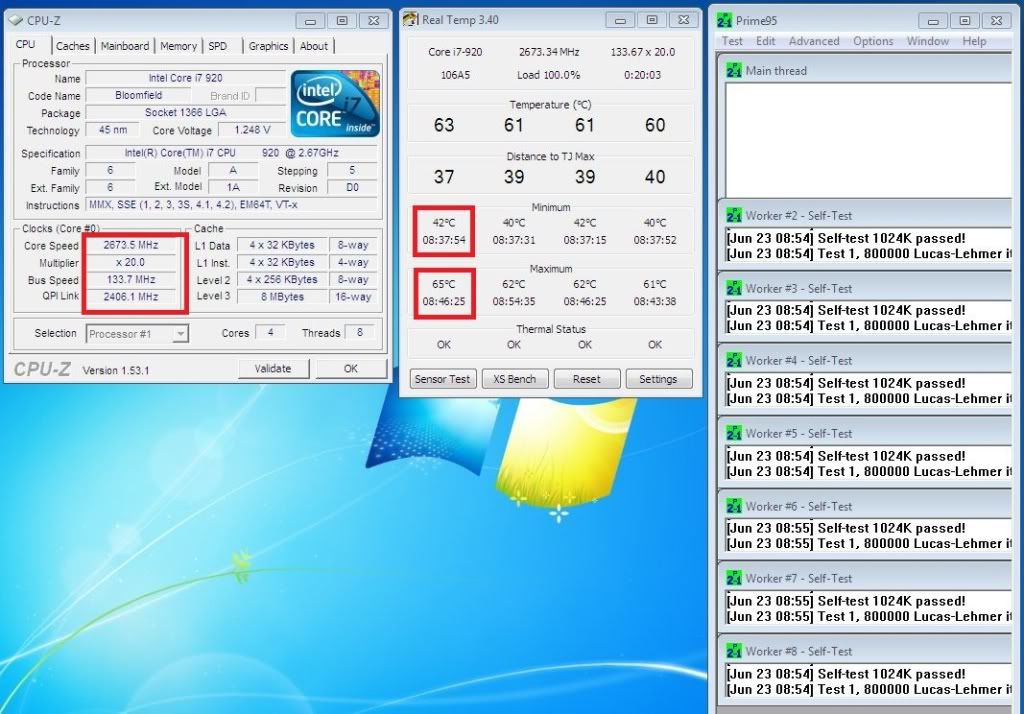The height and width of the screenshot is (714, 1024).
Task: Click the Main thread window title in Prime95
Action: (776, 71)
